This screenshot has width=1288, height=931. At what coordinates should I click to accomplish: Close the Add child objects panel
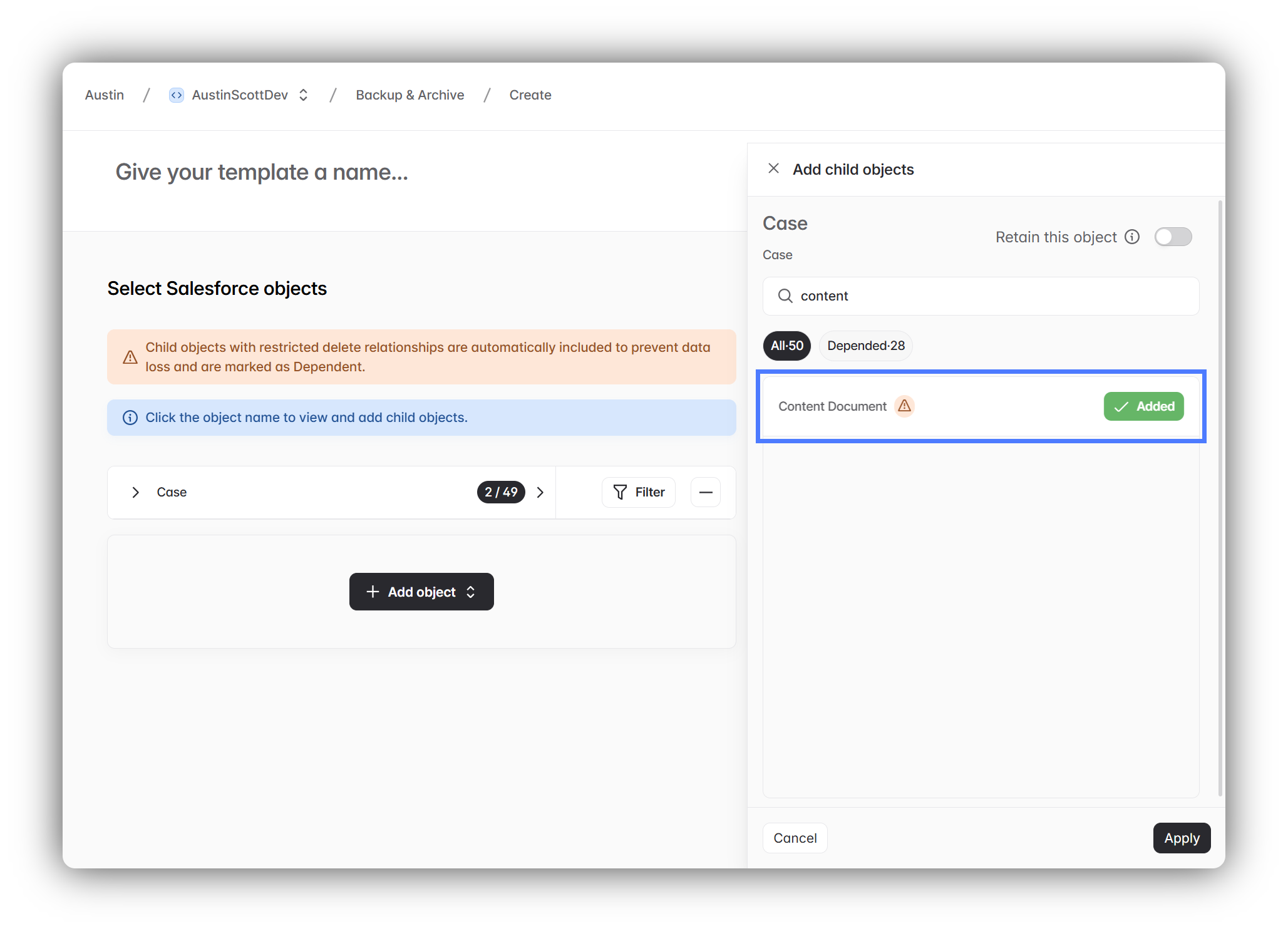click(x=773, y=168)
